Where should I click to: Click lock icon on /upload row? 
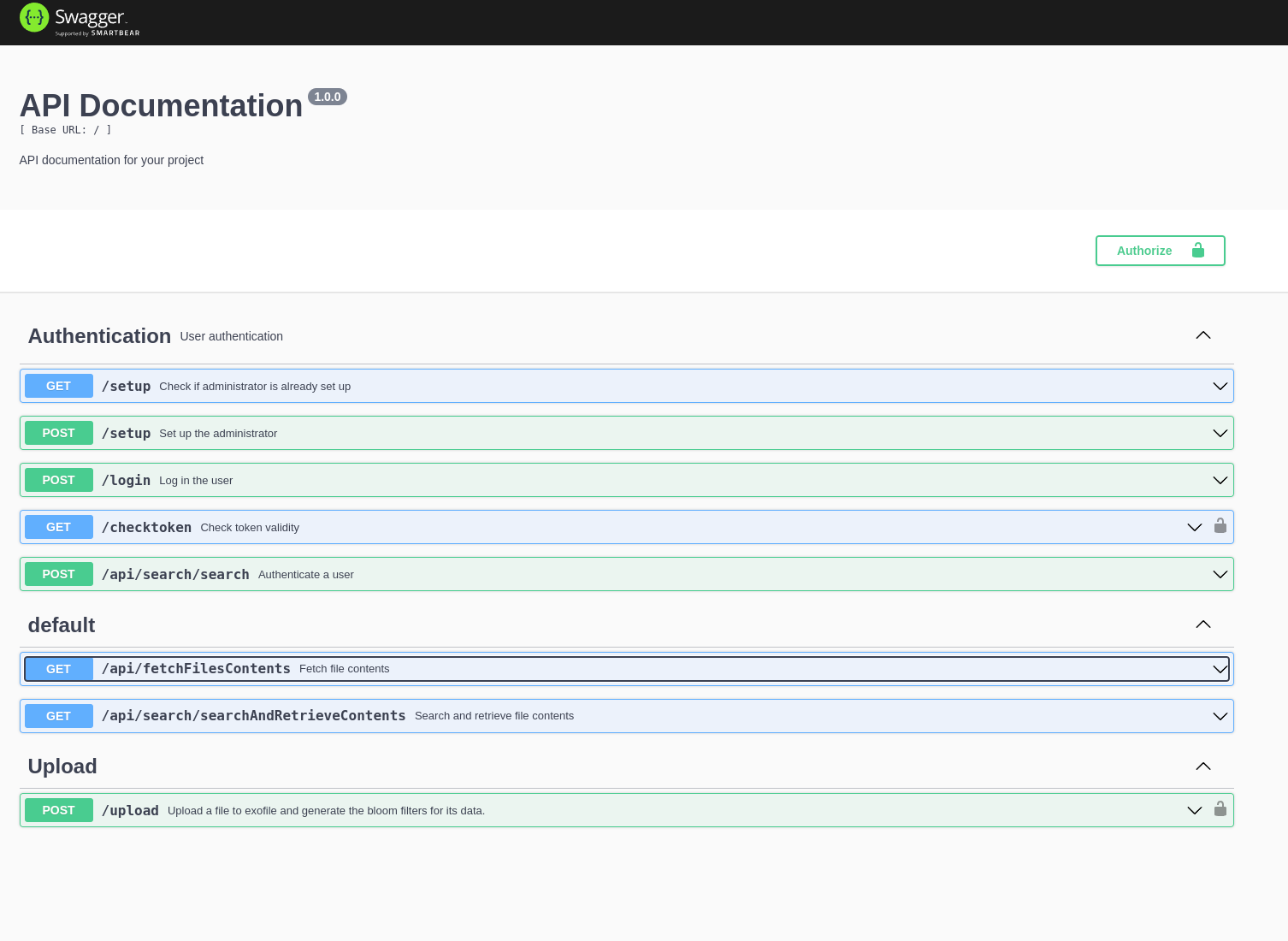point(1220,808)
